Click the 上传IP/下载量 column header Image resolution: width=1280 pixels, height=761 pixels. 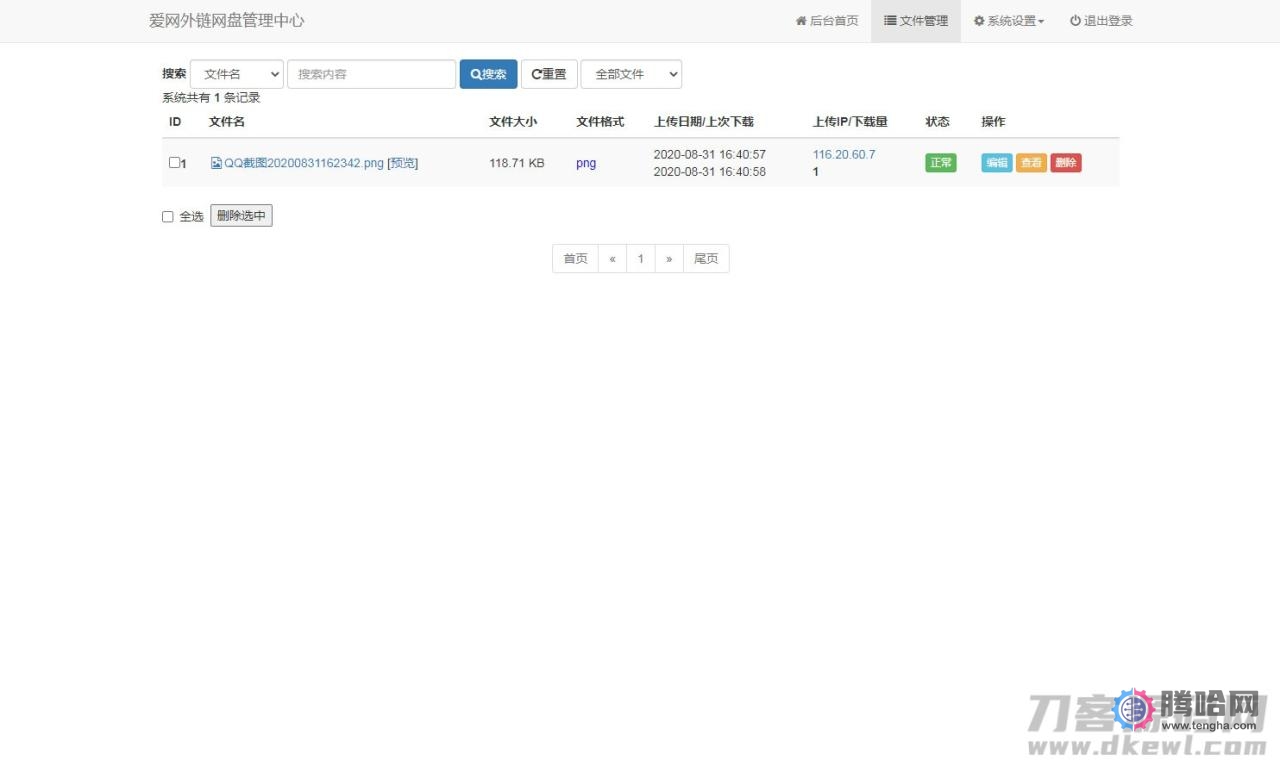850,122
